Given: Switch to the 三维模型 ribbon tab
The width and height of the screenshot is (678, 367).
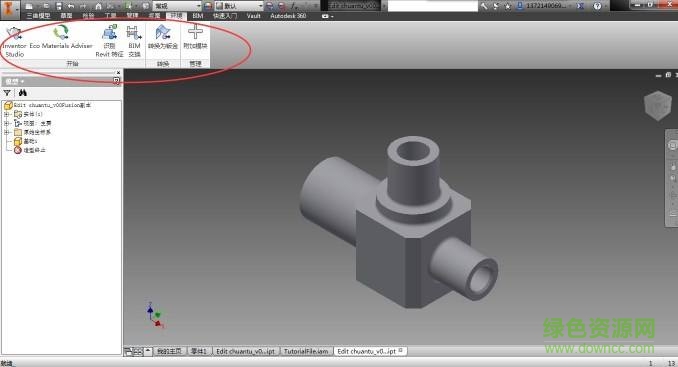Looking at the screenshot, I should [x=38, y=16].
